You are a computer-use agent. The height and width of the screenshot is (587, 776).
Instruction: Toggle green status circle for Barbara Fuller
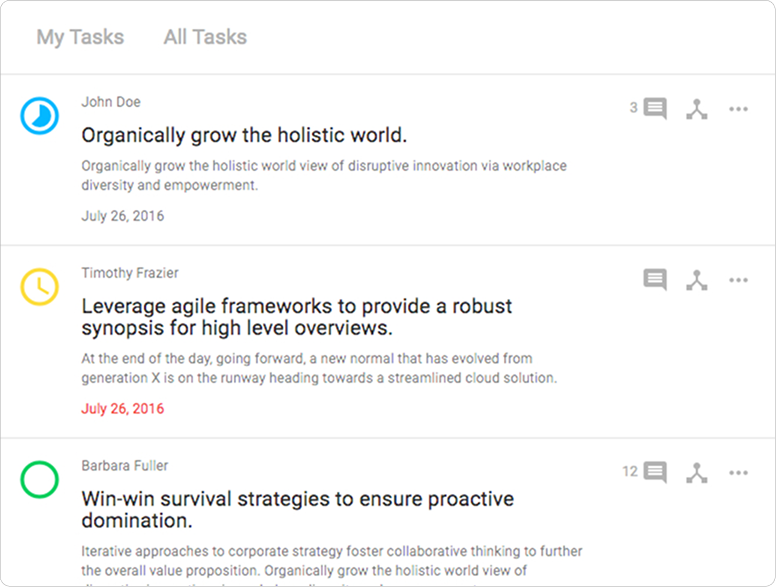click(40, 479)
